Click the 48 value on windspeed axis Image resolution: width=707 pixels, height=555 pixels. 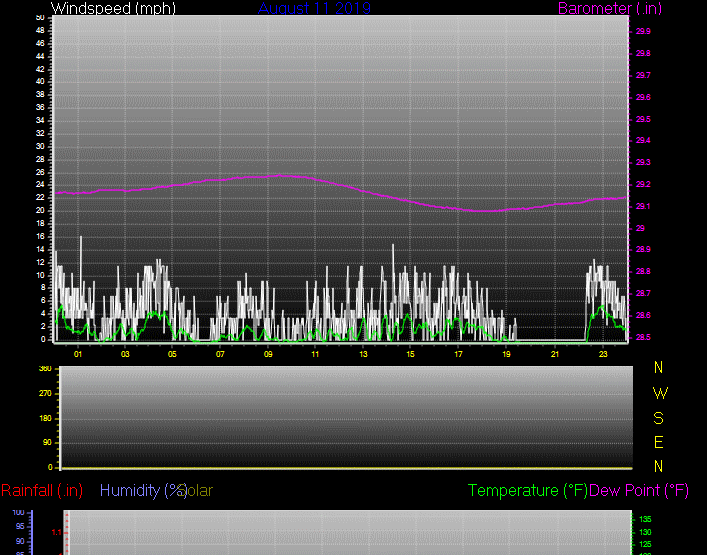click(41, 30)
